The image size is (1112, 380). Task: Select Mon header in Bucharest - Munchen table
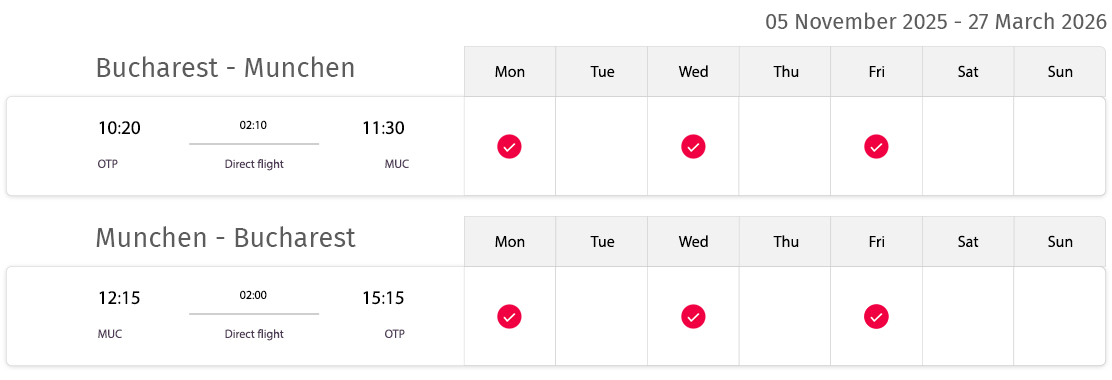(510, 72)
